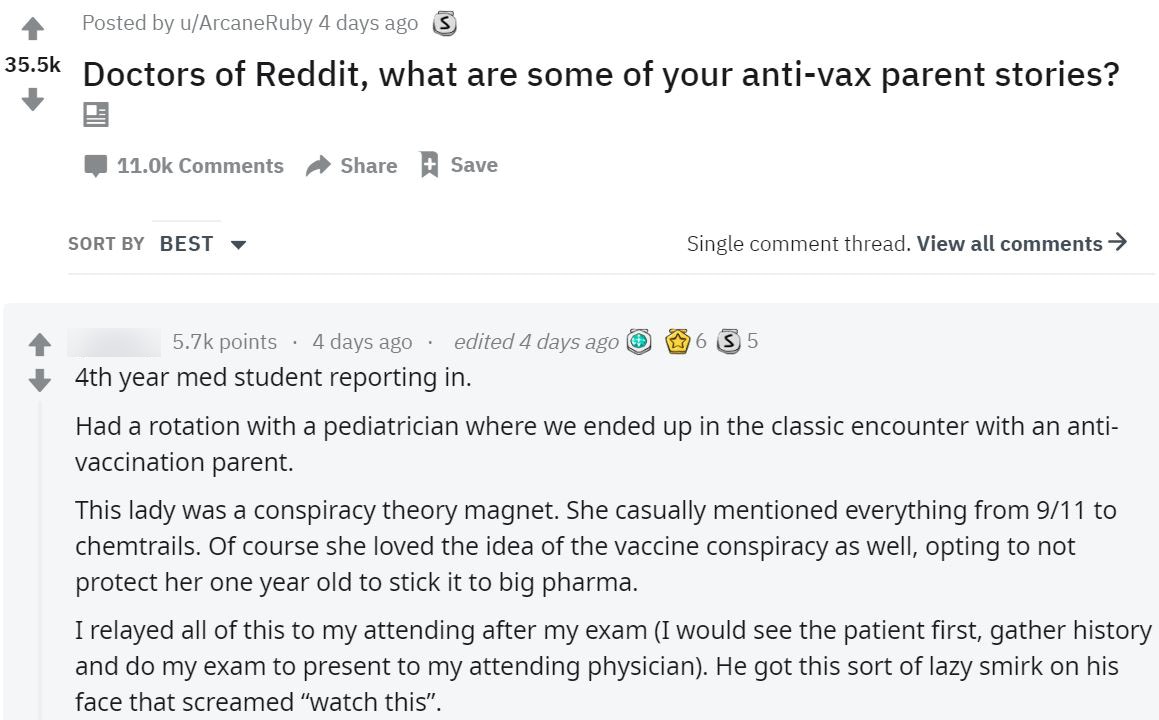1159x720 pixels.
Task: Share this post
Action: pos(352,166)
